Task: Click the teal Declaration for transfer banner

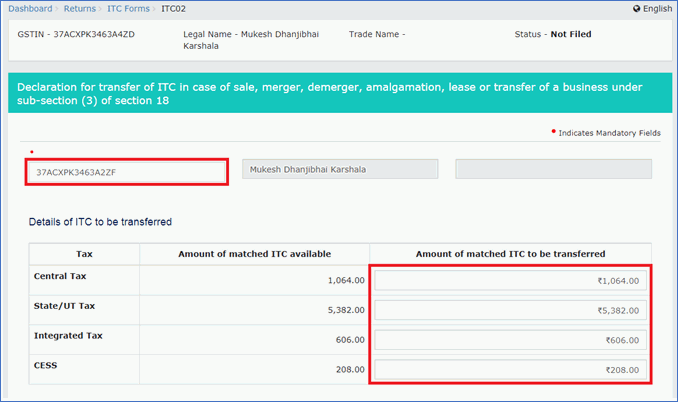Action: [x=340, y=93]
